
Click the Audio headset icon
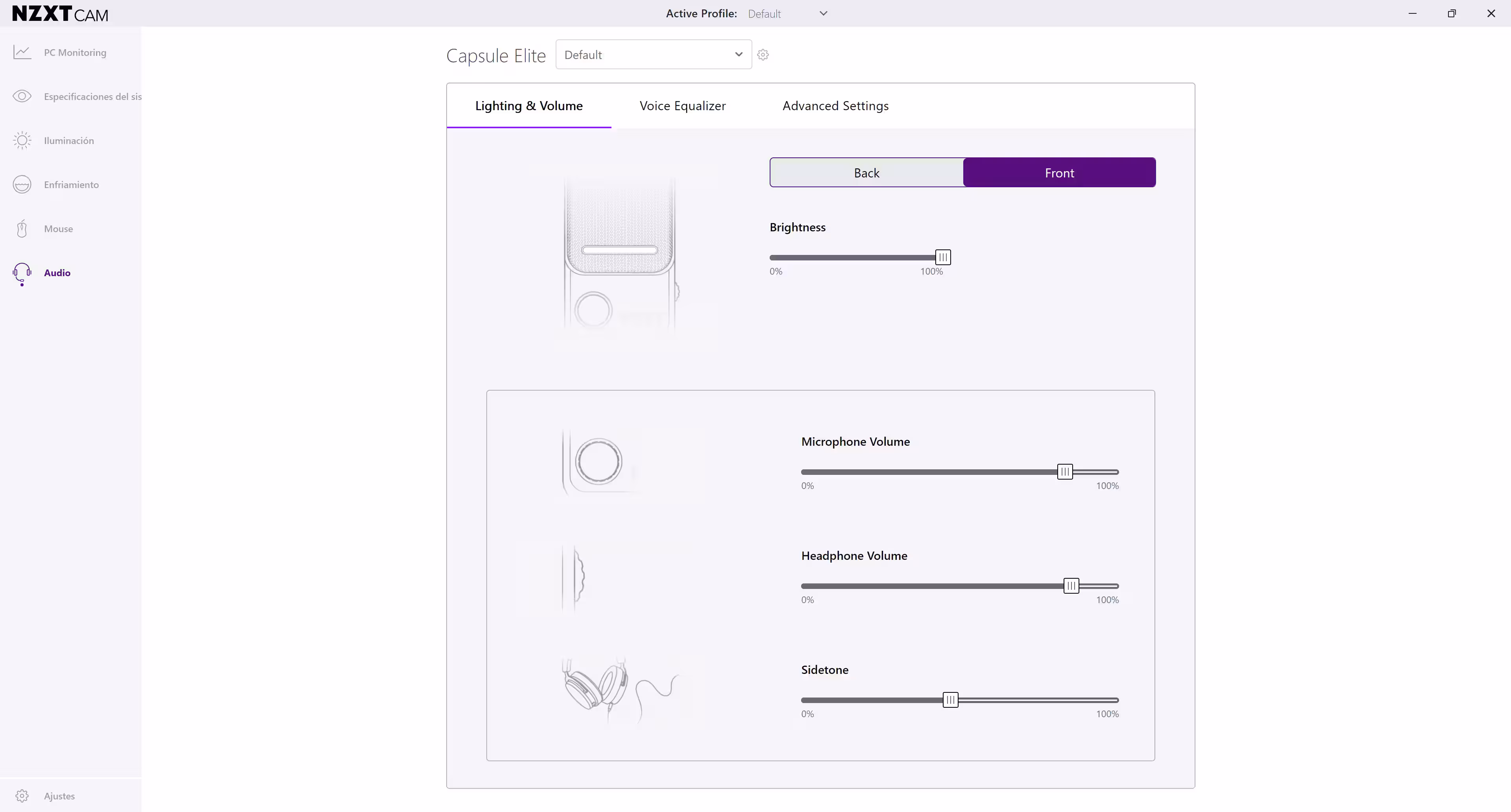pyautogui.click(x=22, y=273)
